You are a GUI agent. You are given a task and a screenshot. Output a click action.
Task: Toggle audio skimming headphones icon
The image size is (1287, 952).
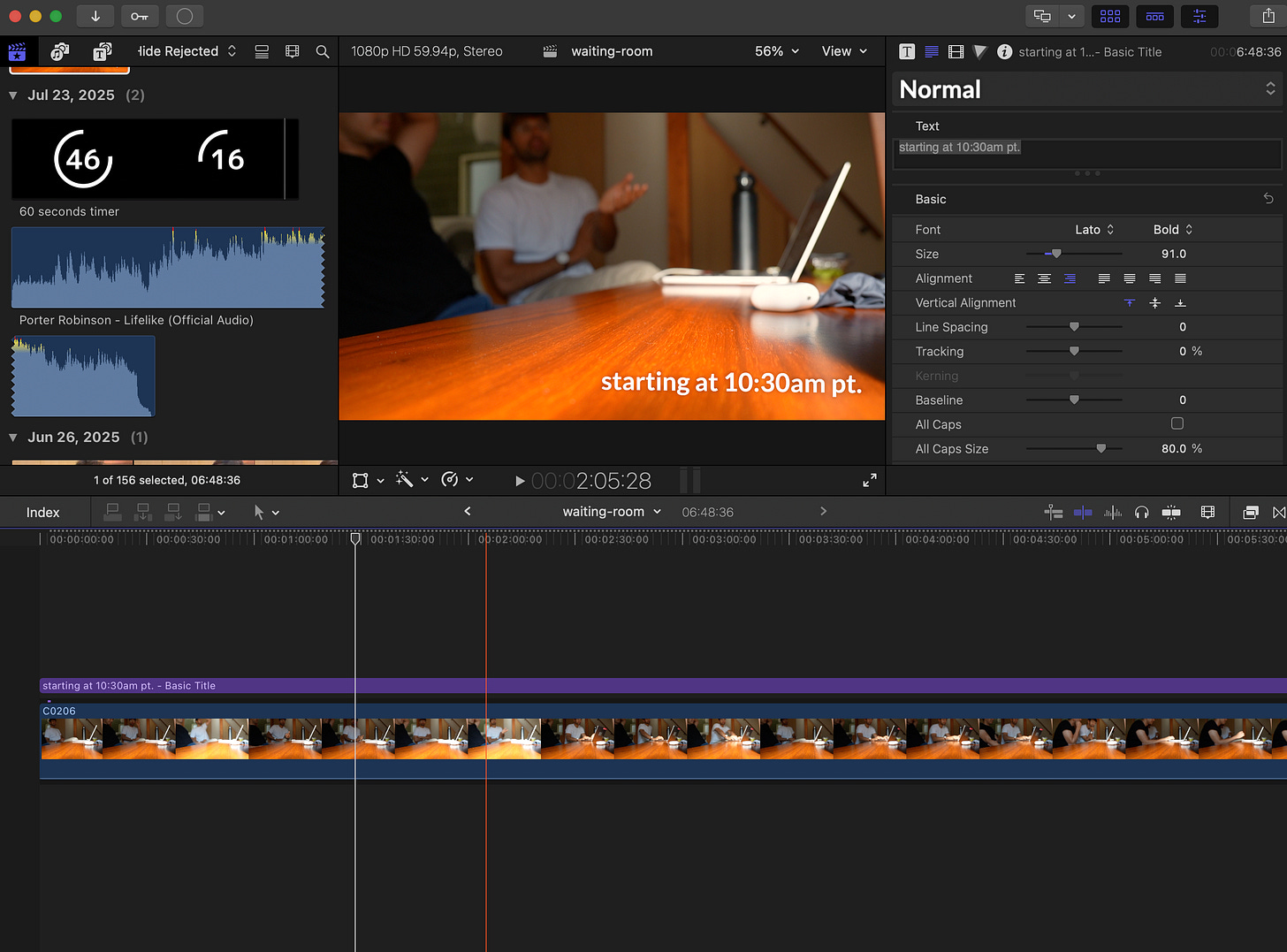coord(1142,513)
